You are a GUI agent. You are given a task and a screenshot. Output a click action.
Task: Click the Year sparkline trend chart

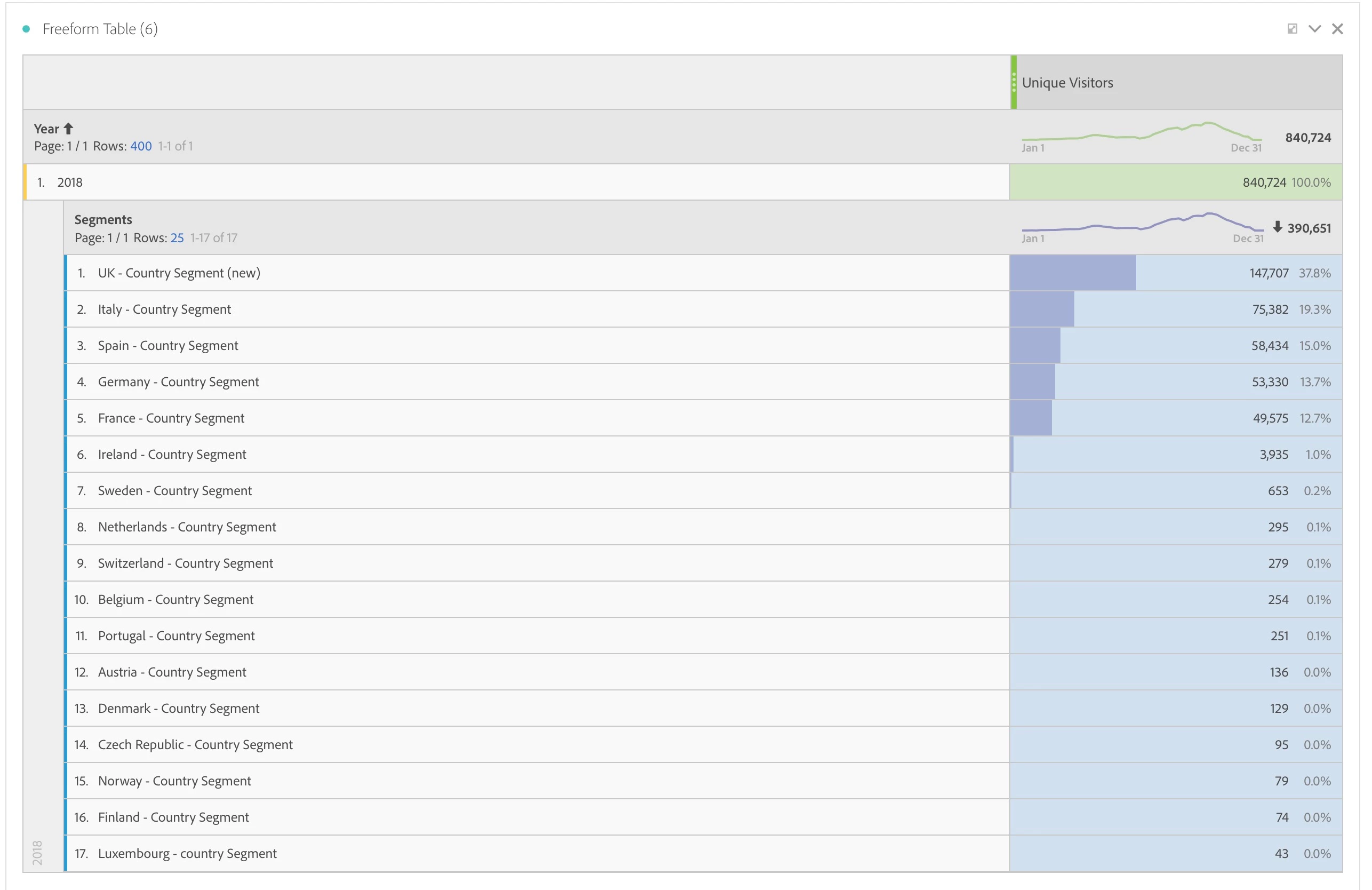[x=1142, y=135]
